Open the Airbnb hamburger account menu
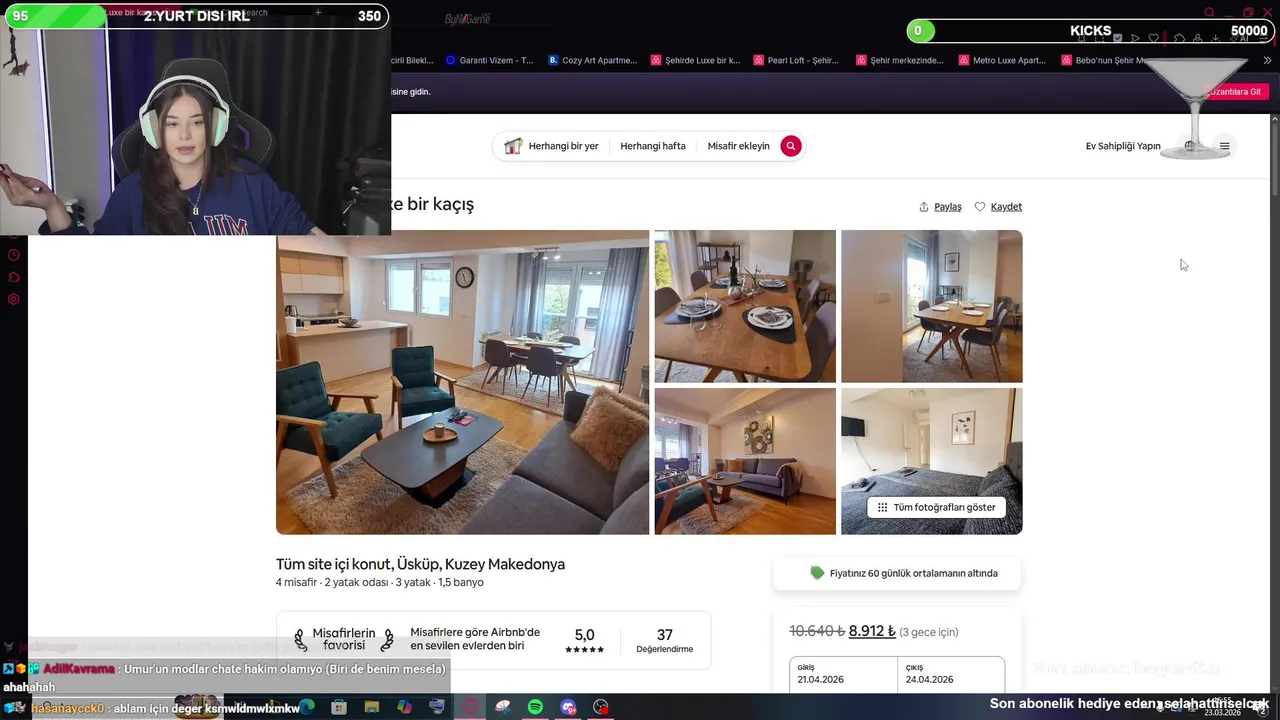The height and width of the screenshot is (720, 1280). (x=1225, y=146)
